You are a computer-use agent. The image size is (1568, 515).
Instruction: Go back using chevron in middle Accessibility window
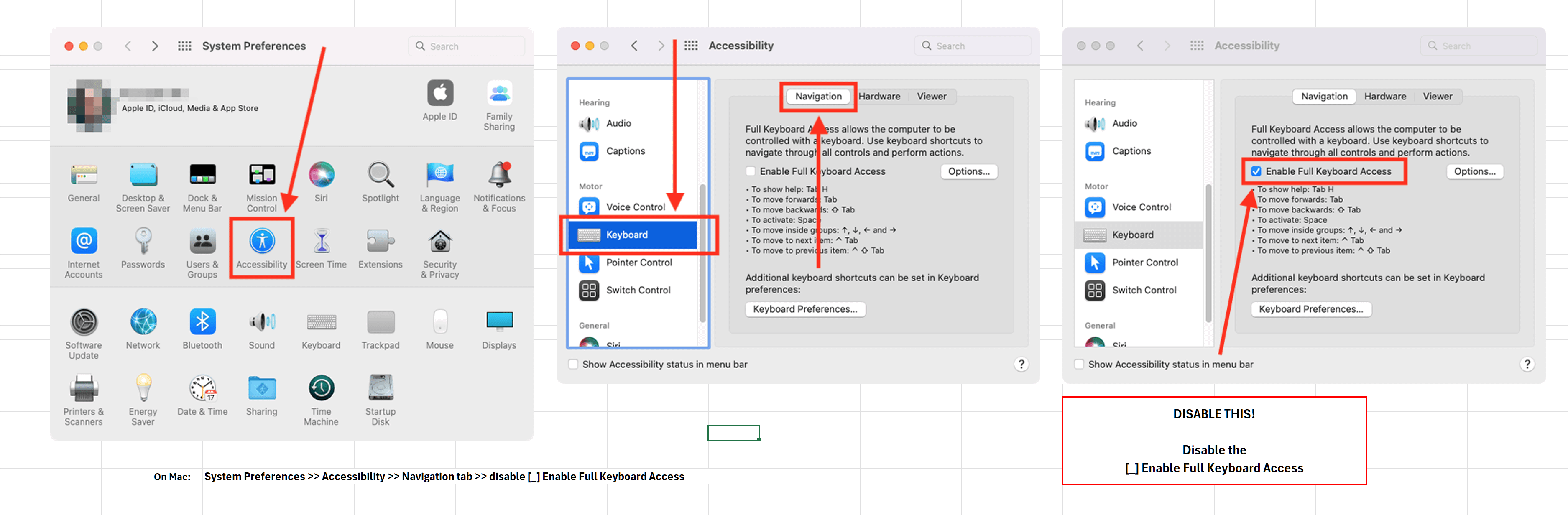634,46
